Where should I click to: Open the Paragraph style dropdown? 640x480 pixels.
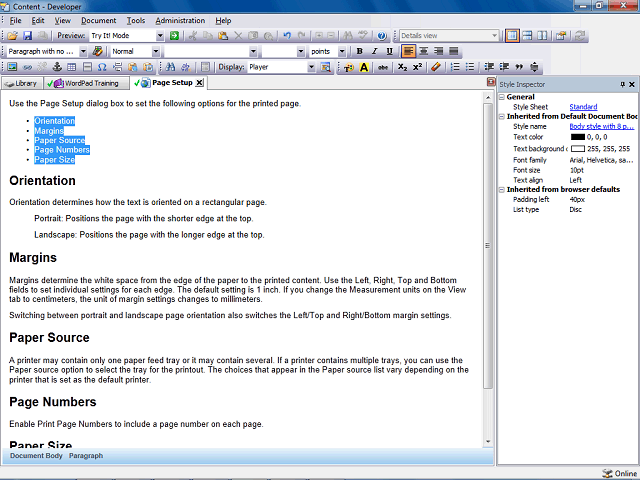(x=83, y=51)
